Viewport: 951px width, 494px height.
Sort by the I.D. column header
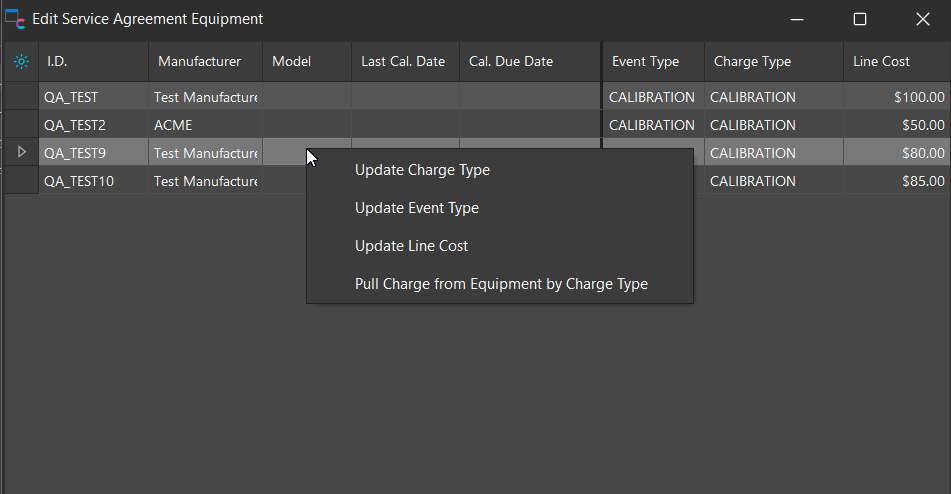(x=93, y=62)
